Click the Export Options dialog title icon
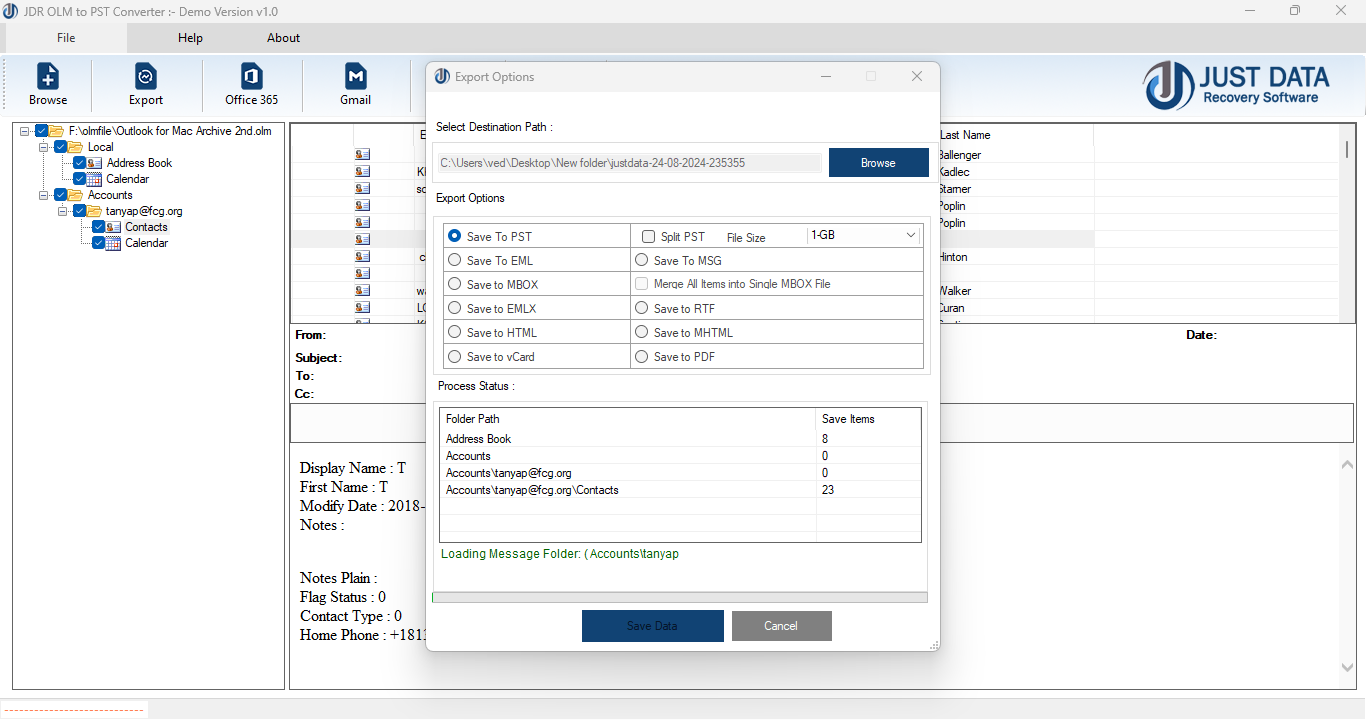 pos(442,77)
